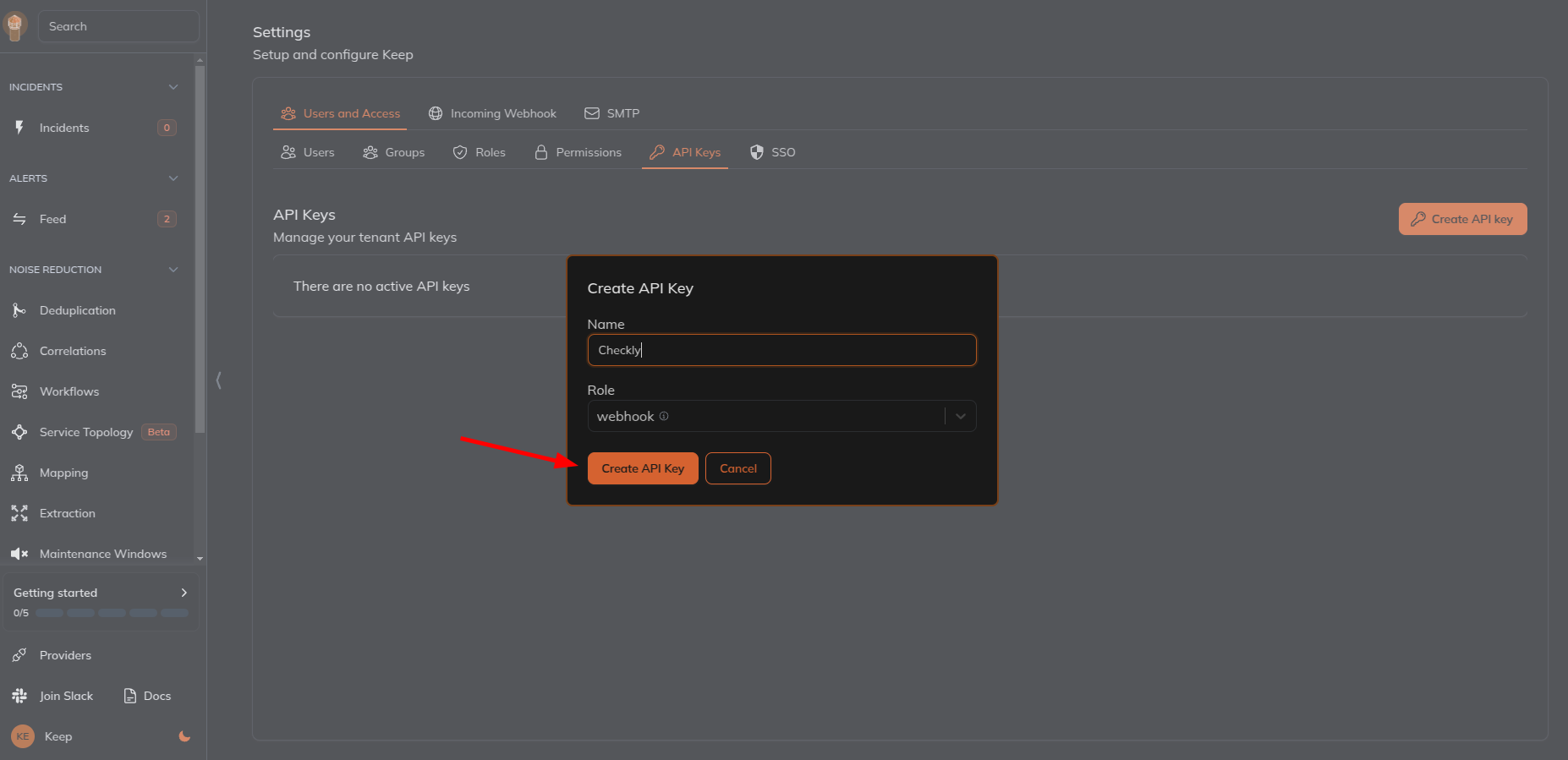This screenshot has height=760, width=1568.
Task: Collapse the sidebar with the handle
Action: pyautogui.click(x=219, y=380)
